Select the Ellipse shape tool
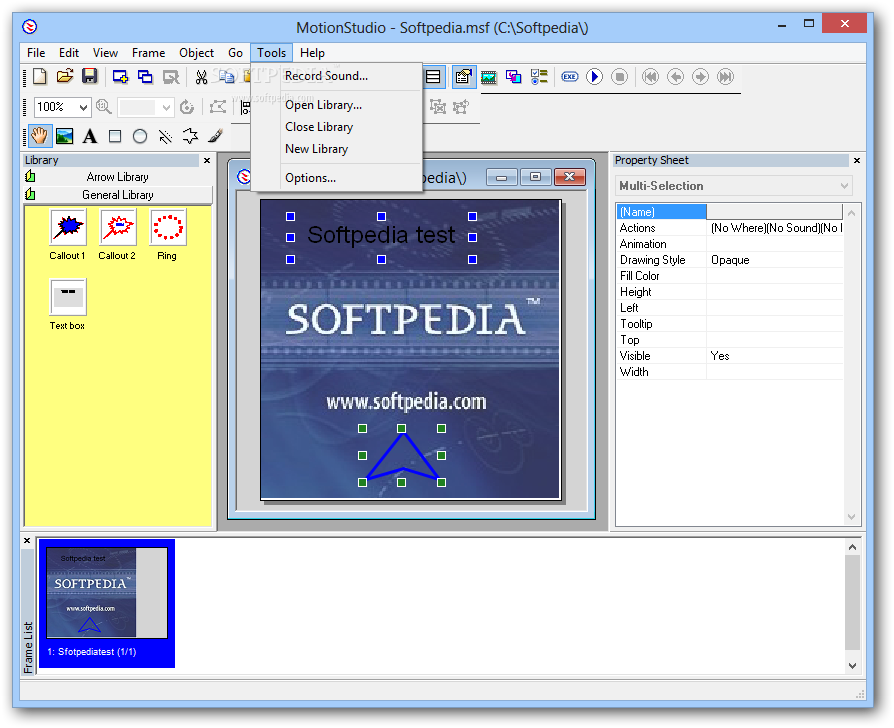 [x=140, y=136]
